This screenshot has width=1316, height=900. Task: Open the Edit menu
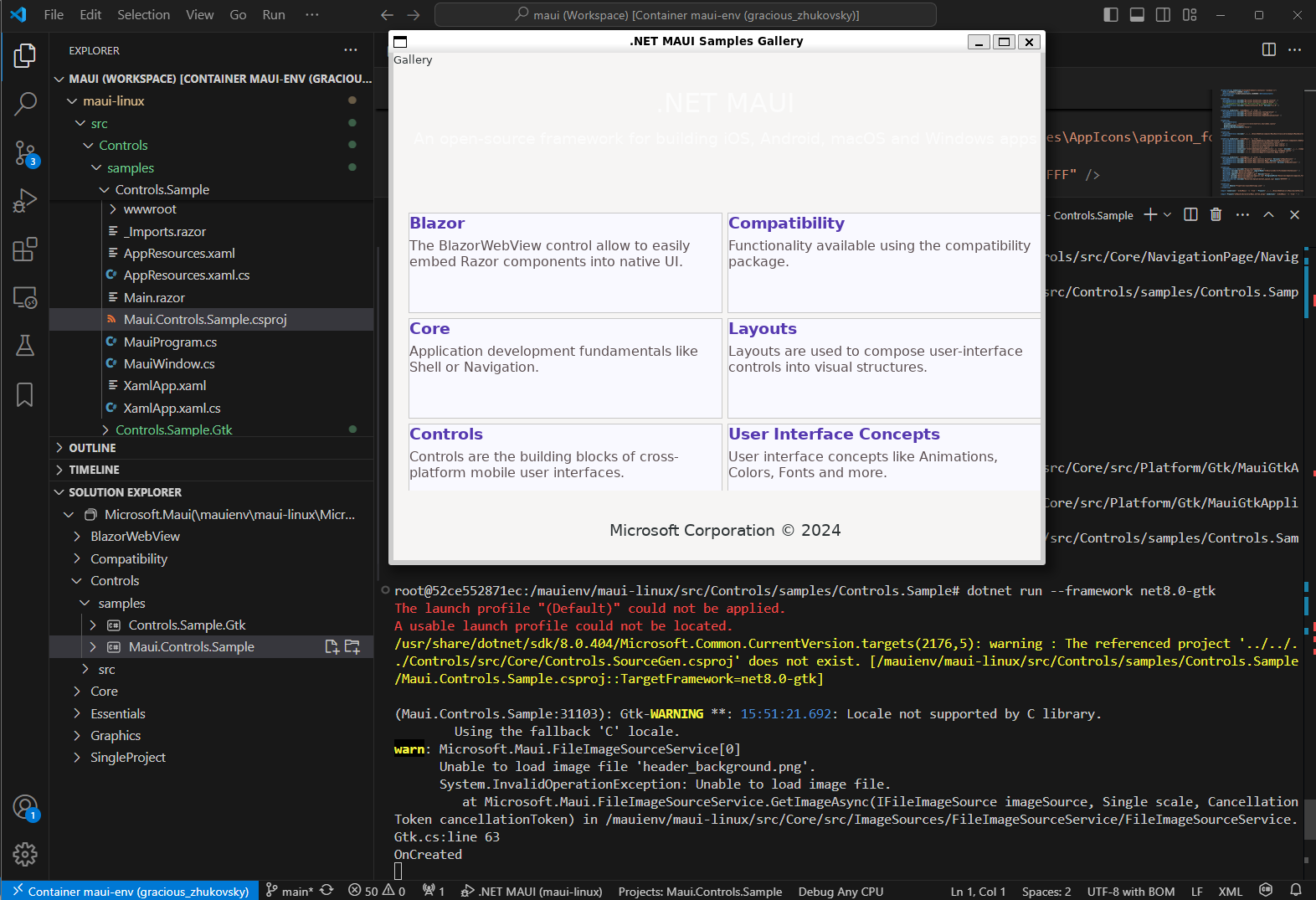90,15
